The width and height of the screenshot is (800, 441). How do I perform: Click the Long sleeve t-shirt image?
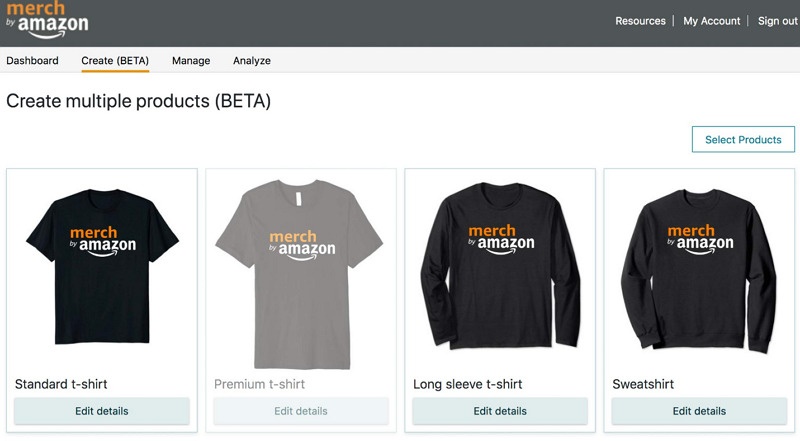[500, 266]
